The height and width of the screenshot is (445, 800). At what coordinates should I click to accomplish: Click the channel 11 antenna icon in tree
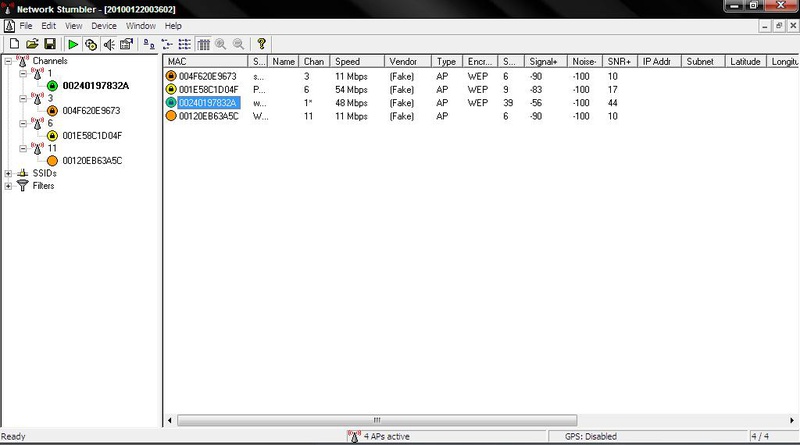click(x=37, y=149)
